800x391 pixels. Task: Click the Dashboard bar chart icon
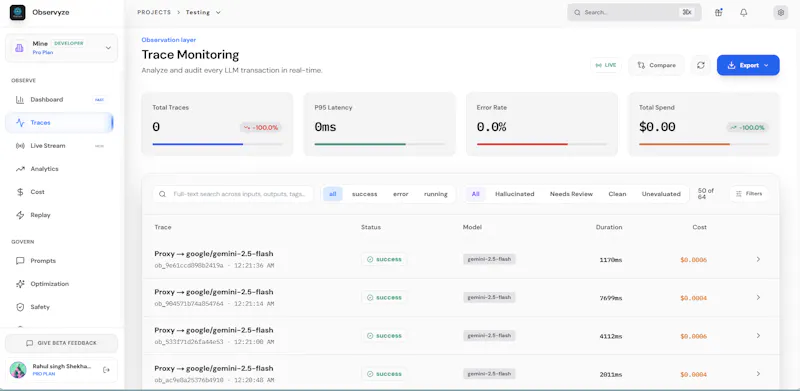click(x=20, y=100)
